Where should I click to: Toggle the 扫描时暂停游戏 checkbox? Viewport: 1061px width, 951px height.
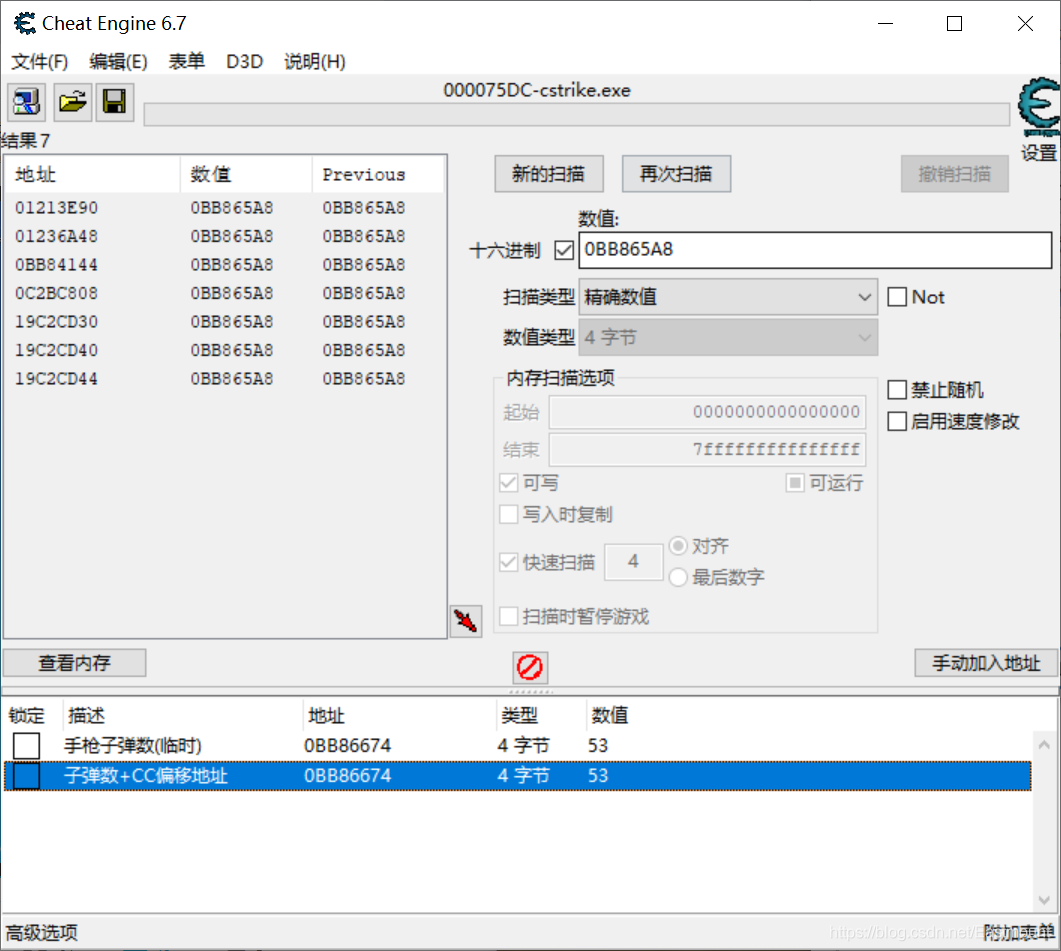point(508,617)
